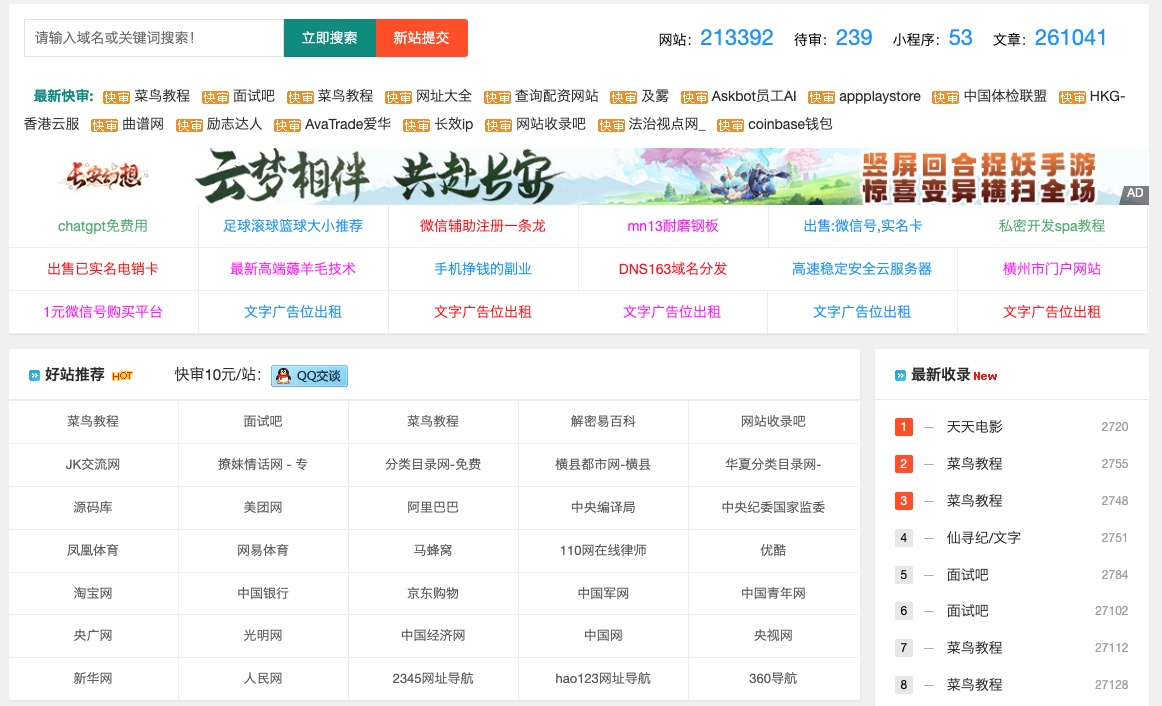Open hao123网址导航 site link

[603, 679]
